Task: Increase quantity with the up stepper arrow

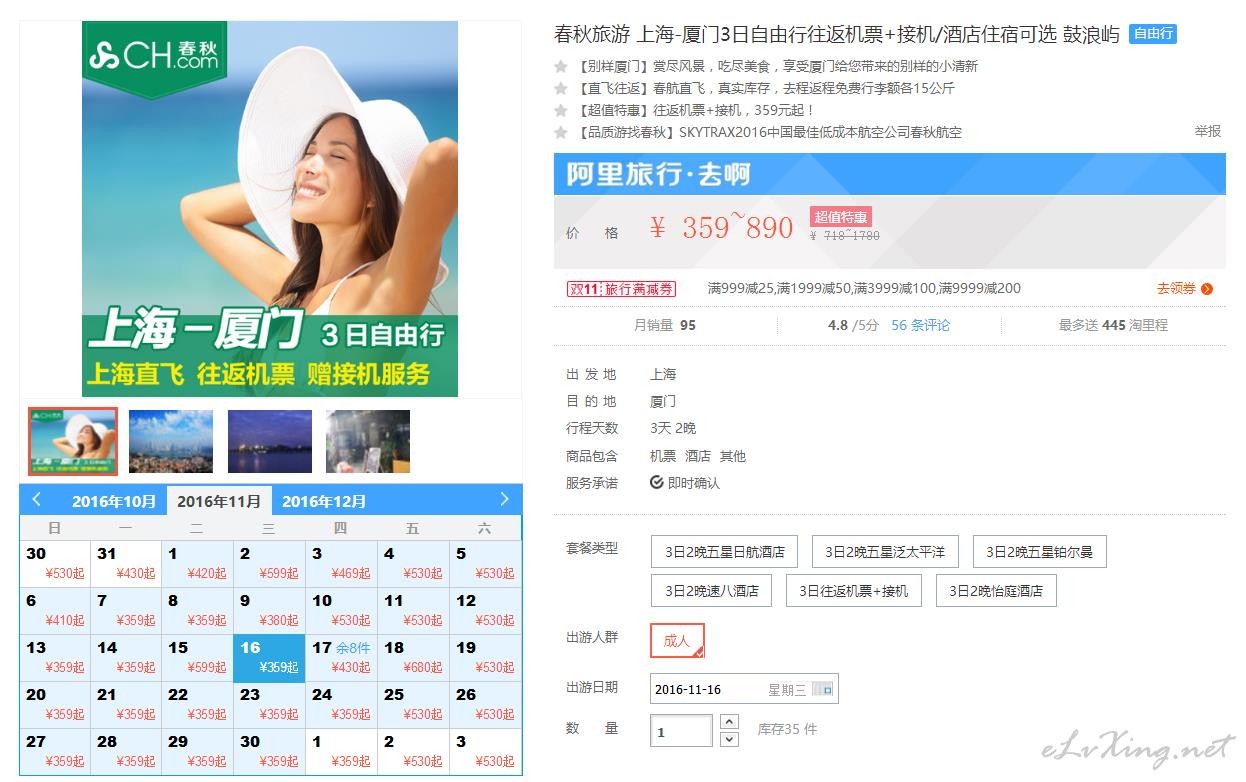Action: [x=729, y=721]
